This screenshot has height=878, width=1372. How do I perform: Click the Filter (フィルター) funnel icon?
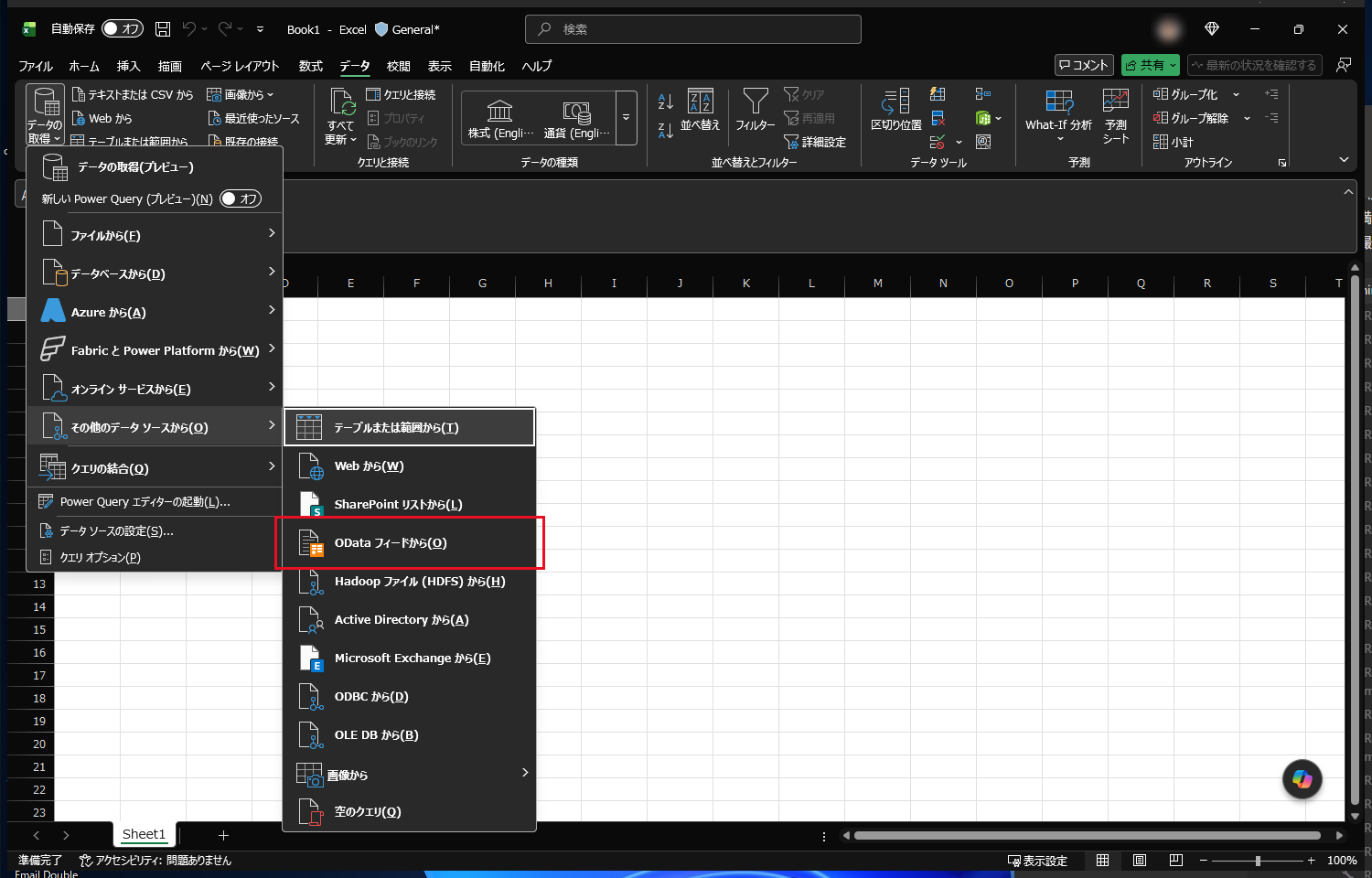click(756, 101)
